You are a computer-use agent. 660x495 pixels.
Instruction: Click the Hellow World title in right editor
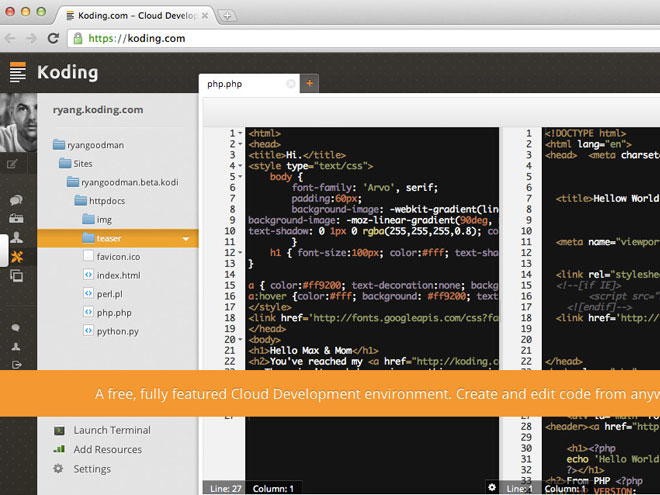(x=626, y=198)
